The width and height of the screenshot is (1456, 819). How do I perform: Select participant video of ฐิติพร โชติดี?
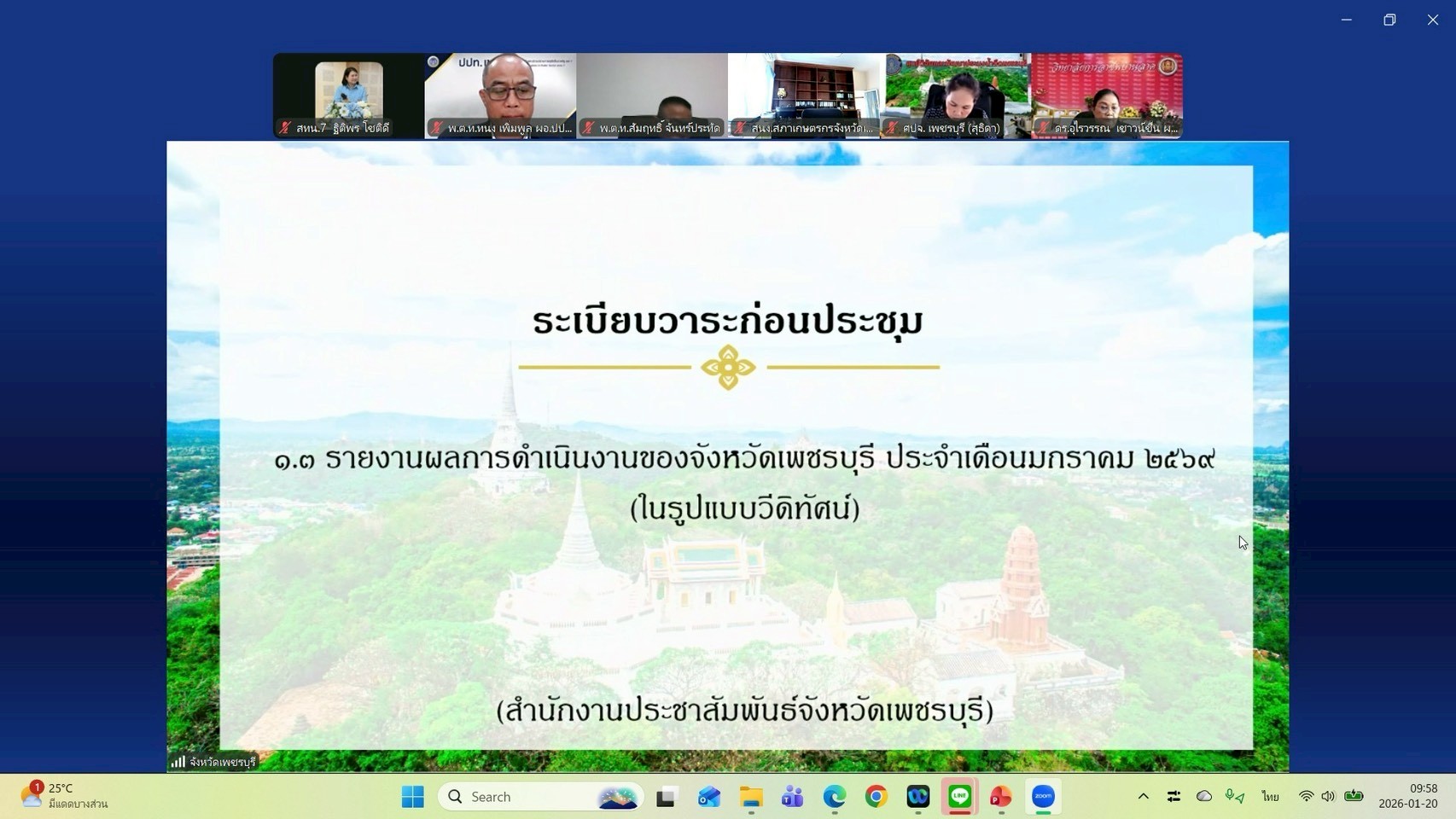click(x=348, y=95)
